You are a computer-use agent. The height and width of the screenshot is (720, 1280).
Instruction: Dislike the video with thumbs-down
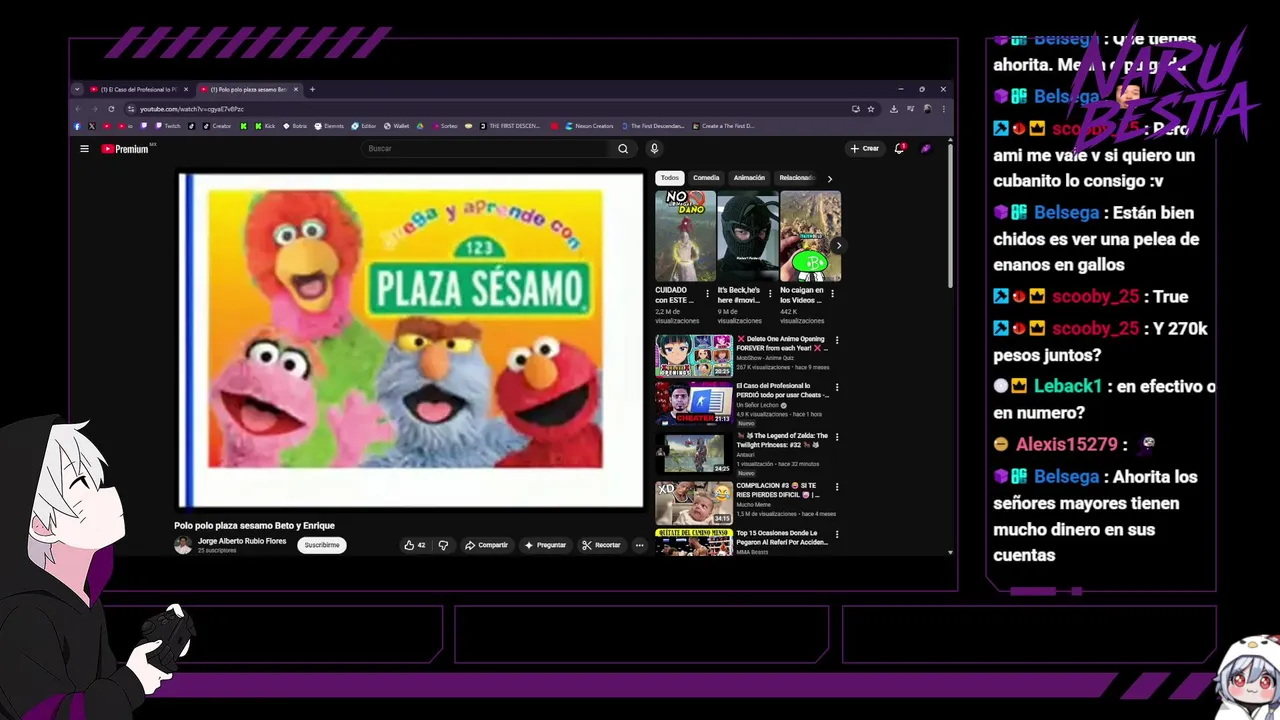pyautogui.click(x=443, y=545)
